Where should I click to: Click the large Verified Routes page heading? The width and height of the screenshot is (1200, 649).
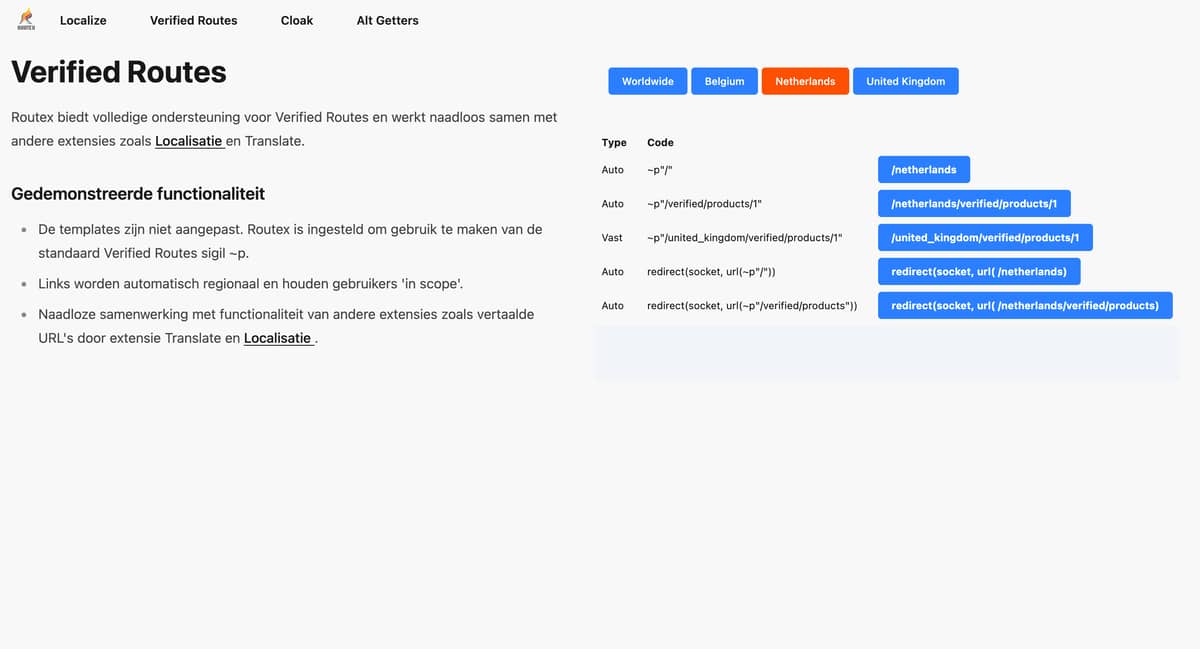(119, 72)
